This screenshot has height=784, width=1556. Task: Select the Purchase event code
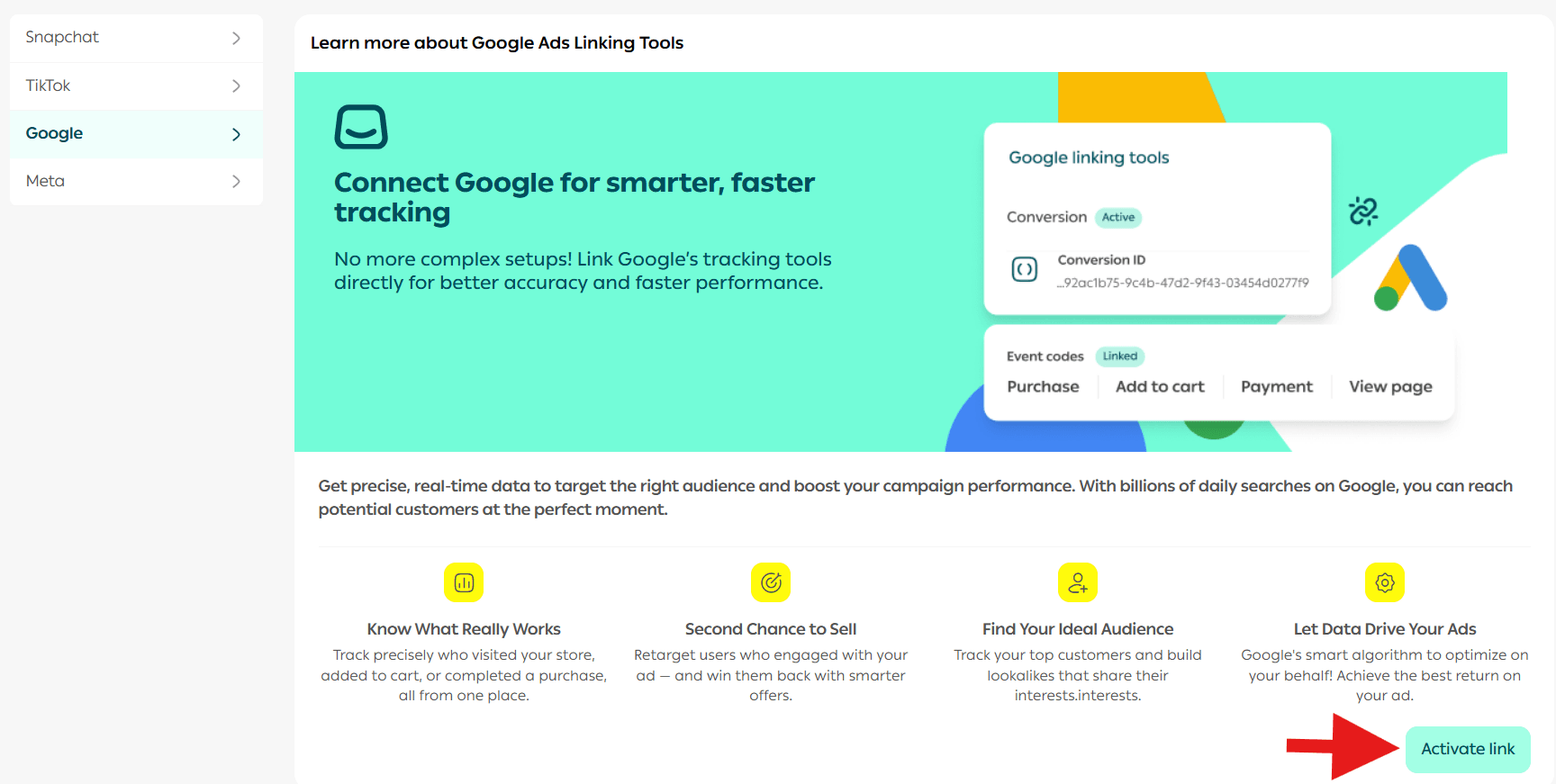1043,387
